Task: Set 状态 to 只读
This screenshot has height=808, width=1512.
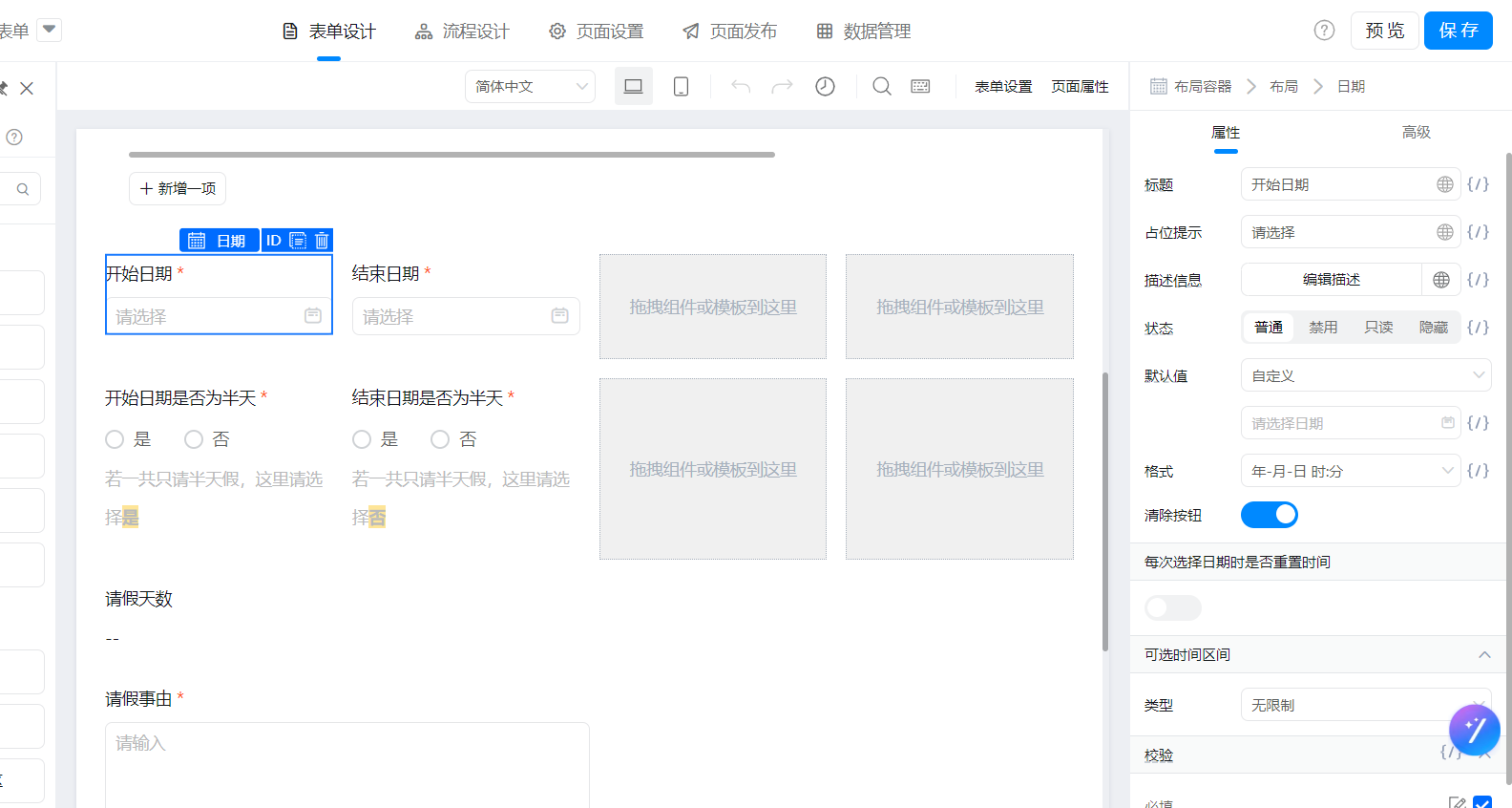Action: coord(1378,328)
